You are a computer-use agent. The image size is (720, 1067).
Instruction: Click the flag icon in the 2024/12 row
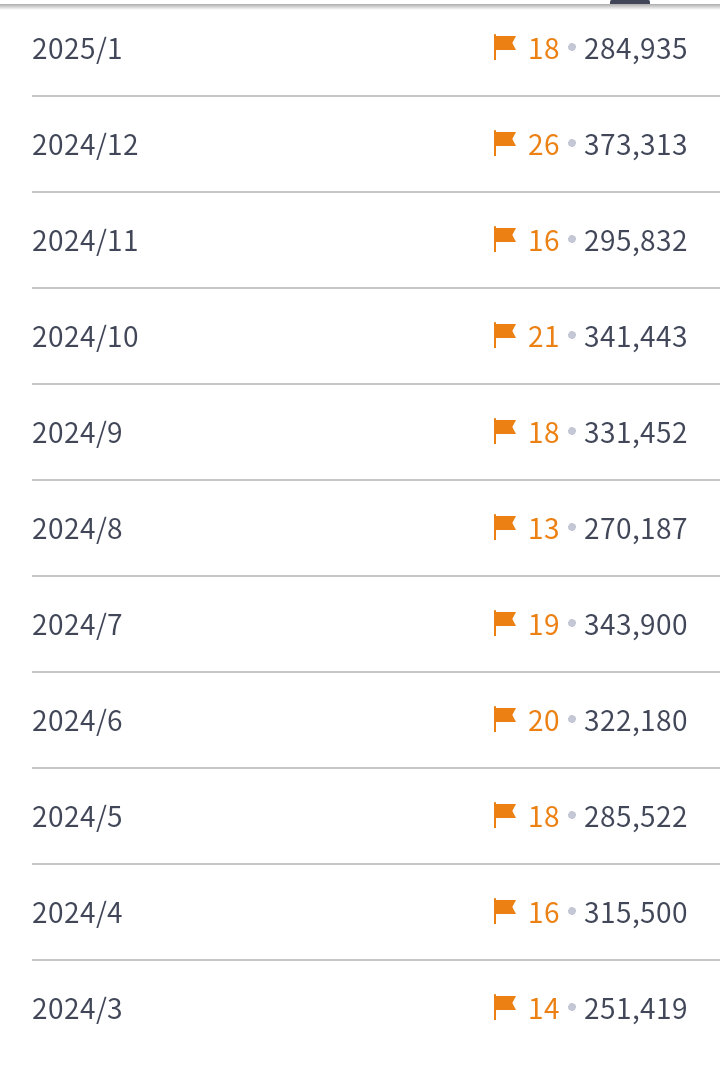pos(504,144)
